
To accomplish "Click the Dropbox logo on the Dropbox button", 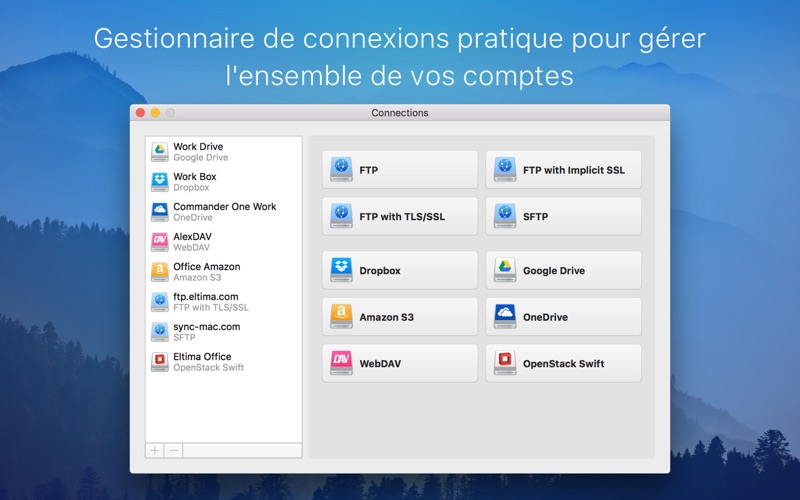I will tap(341, 270).
